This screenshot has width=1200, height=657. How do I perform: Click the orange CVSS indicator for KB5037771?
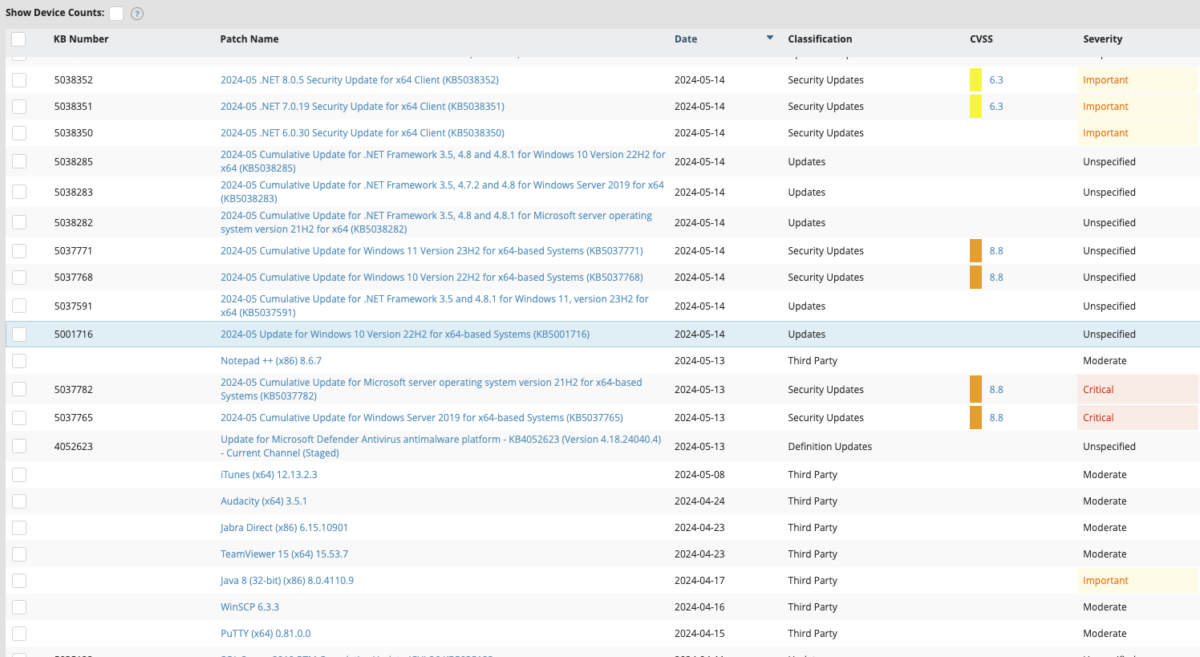[x=975, y=251]
